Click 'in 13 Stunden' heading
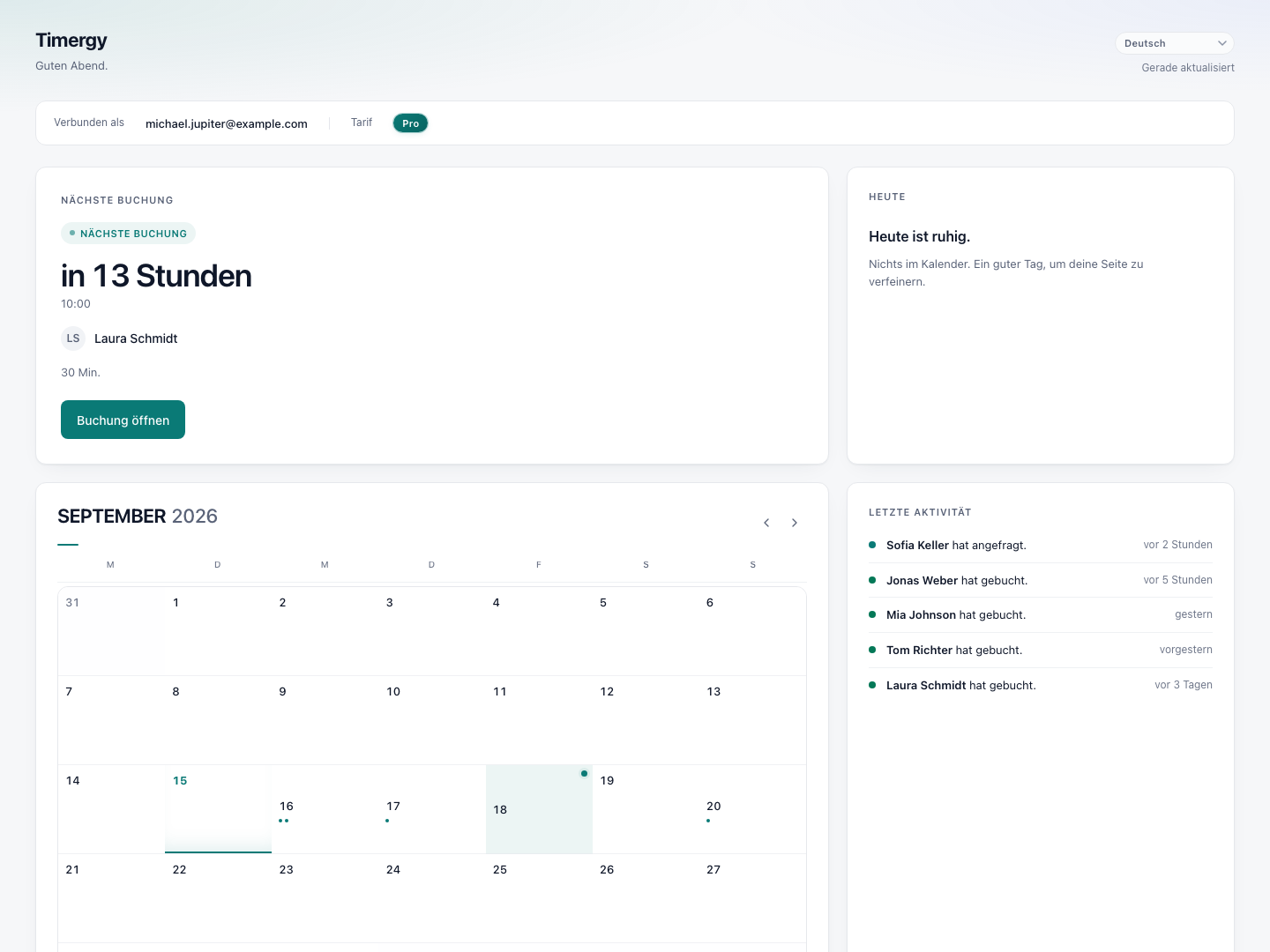 (156, 276)
